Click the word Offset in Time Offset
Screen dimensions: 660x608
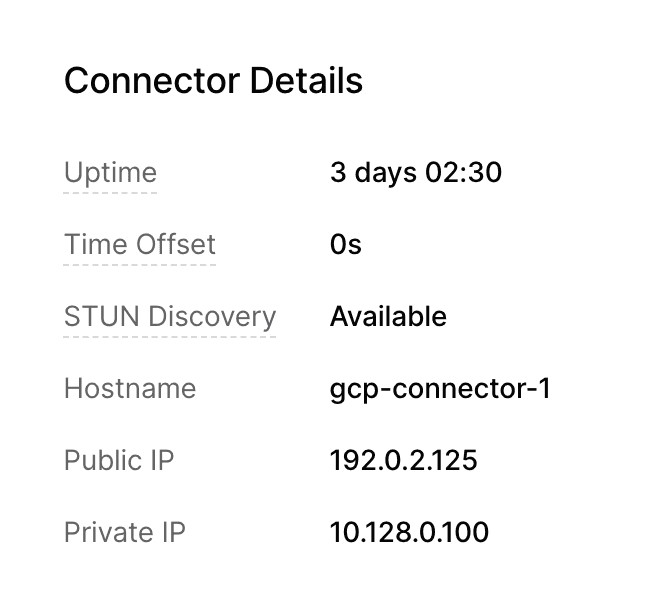click(176, 244)
